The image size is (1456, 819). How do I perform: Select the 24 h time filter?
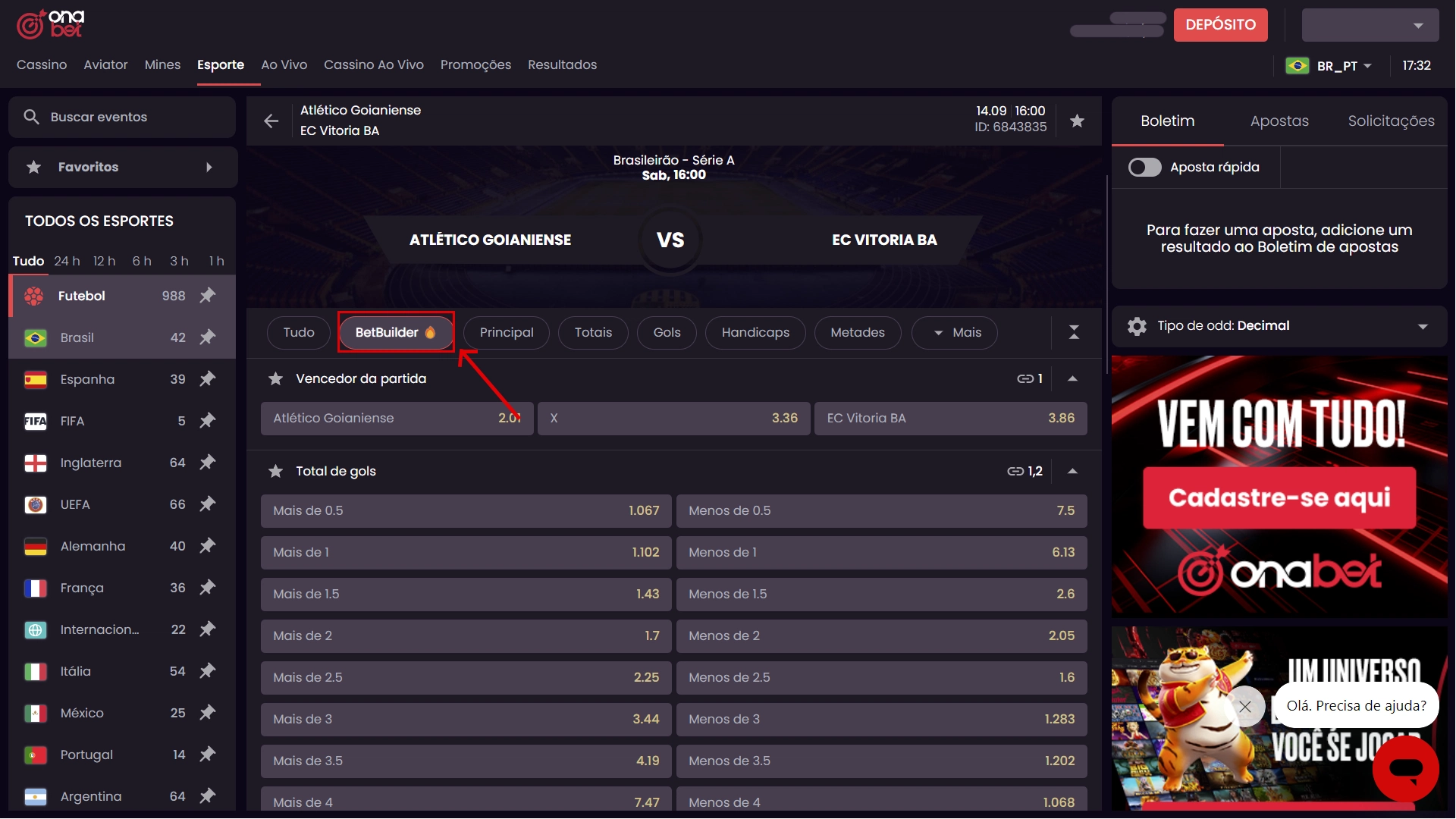tap(67, 261)
